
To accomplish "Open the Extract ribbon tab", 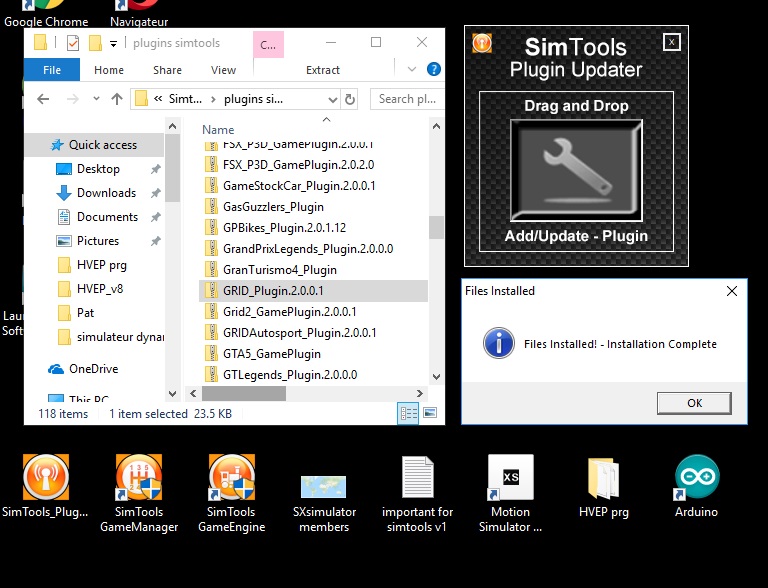I will [x=323, y=70].
